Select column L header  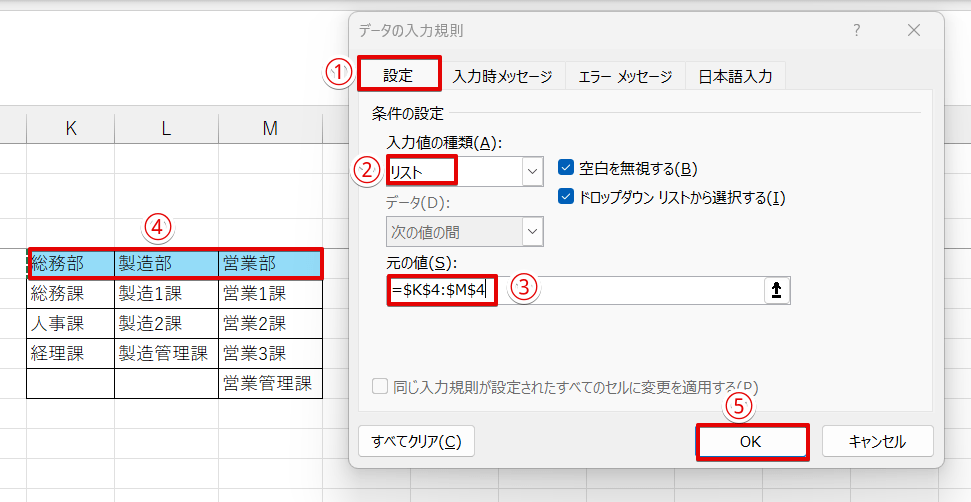click(166, 128)
